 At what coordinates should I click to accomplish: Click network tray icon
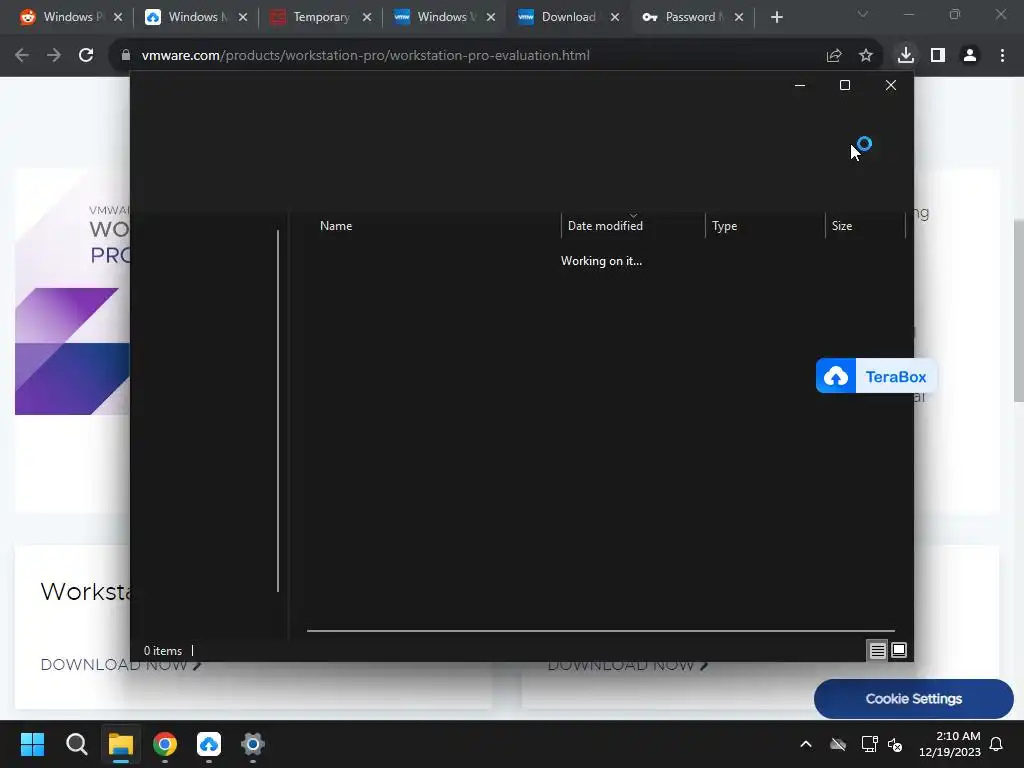tap(869, 744)
